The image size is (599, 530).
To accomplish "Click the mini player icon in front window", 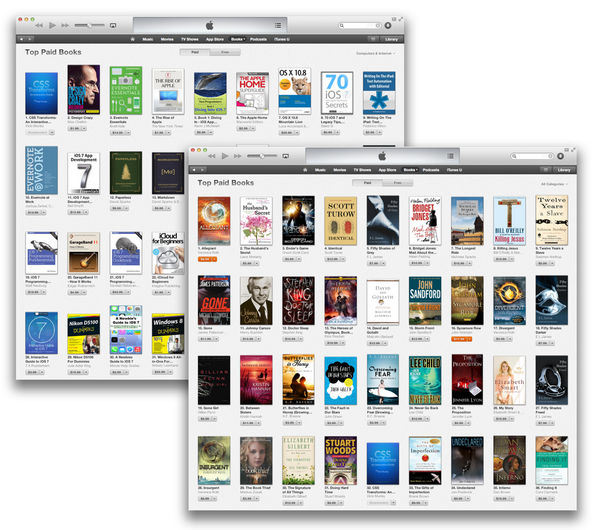I will tap(567, 150).
